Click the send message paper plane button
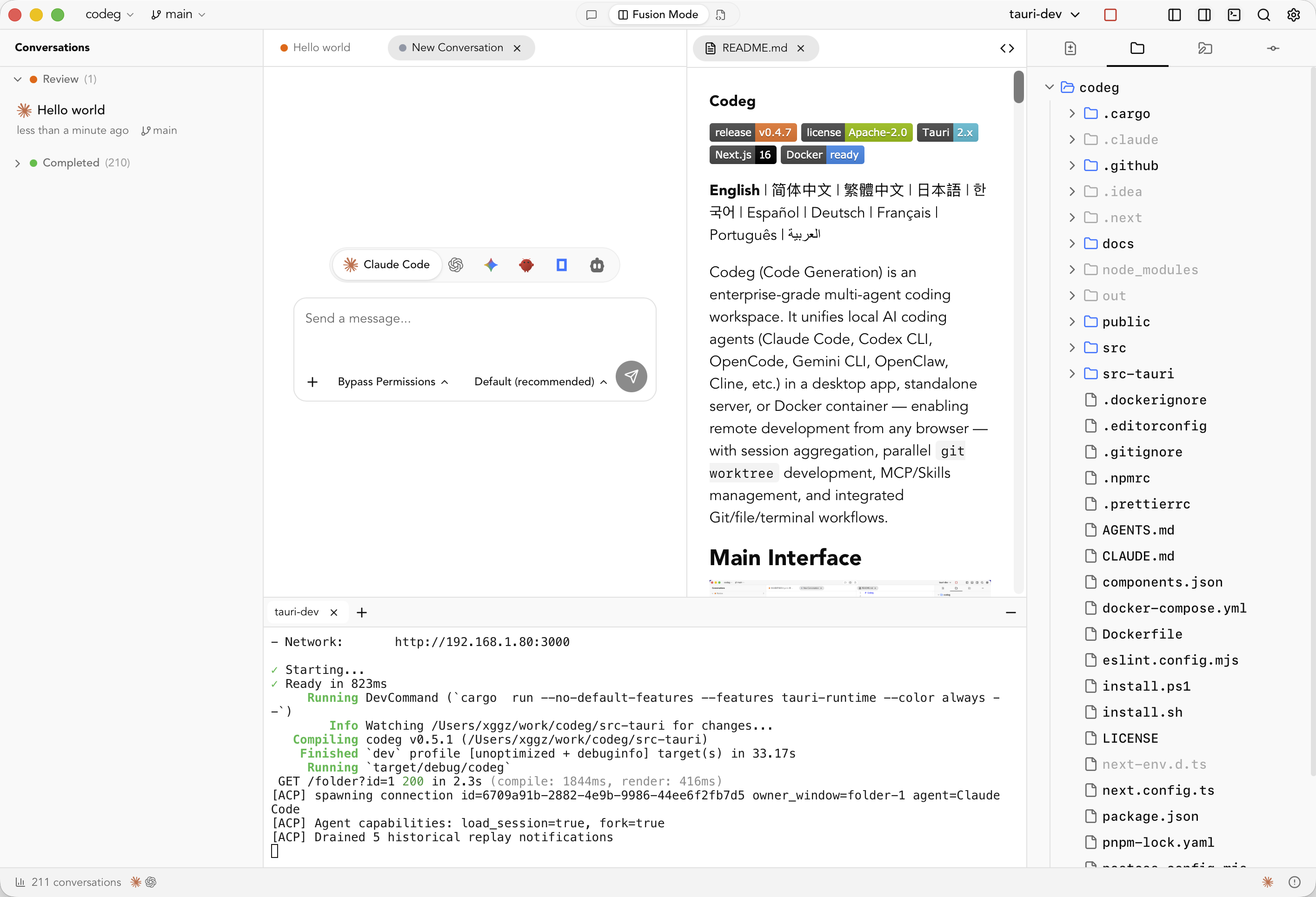Screen dimensions: 1316x897 (x=631, y=376)
